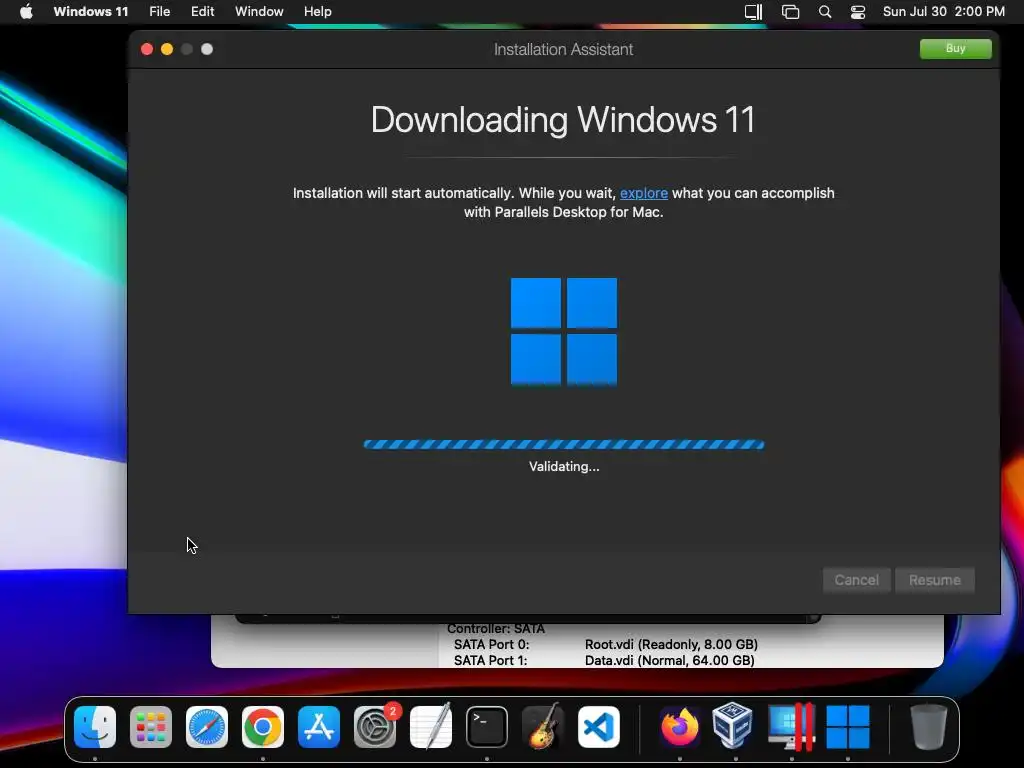Open Visual Studio Code from the Dock

(599, 727)
